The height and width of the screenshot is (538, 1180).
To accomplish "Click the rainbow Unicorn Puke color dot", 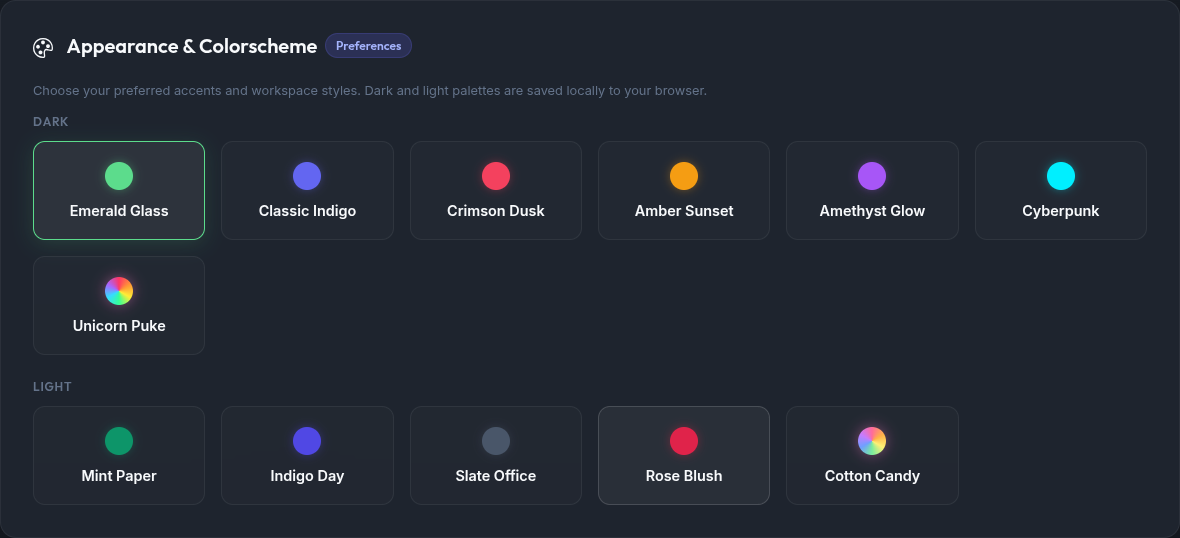I will [119, 291].
